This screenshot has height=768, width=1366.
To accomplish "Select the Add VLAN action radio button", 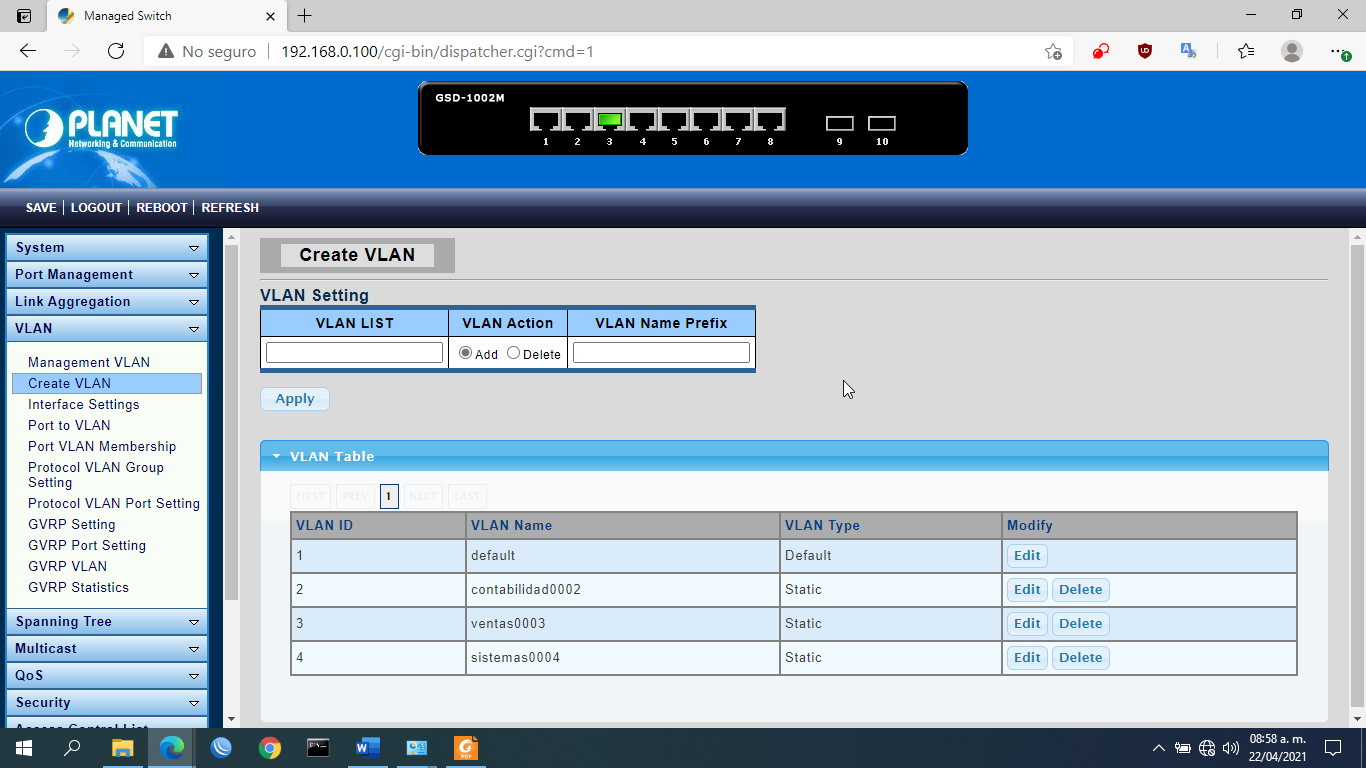I will click(465, 353).
